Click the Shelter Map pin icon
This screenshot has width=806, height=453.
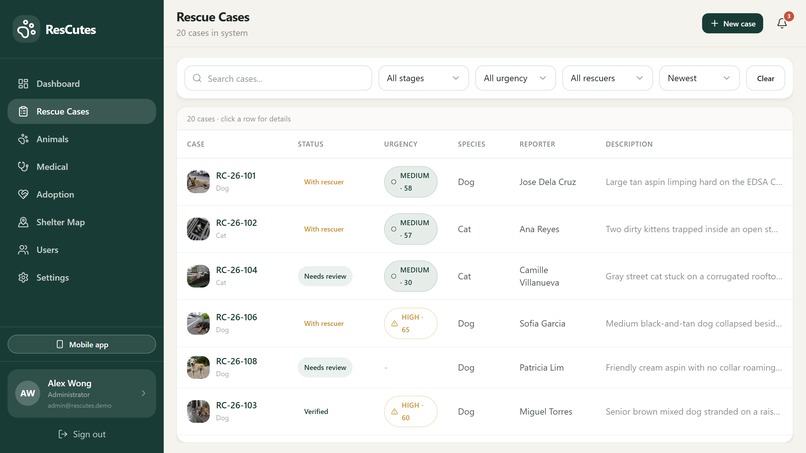coord(23,222)
